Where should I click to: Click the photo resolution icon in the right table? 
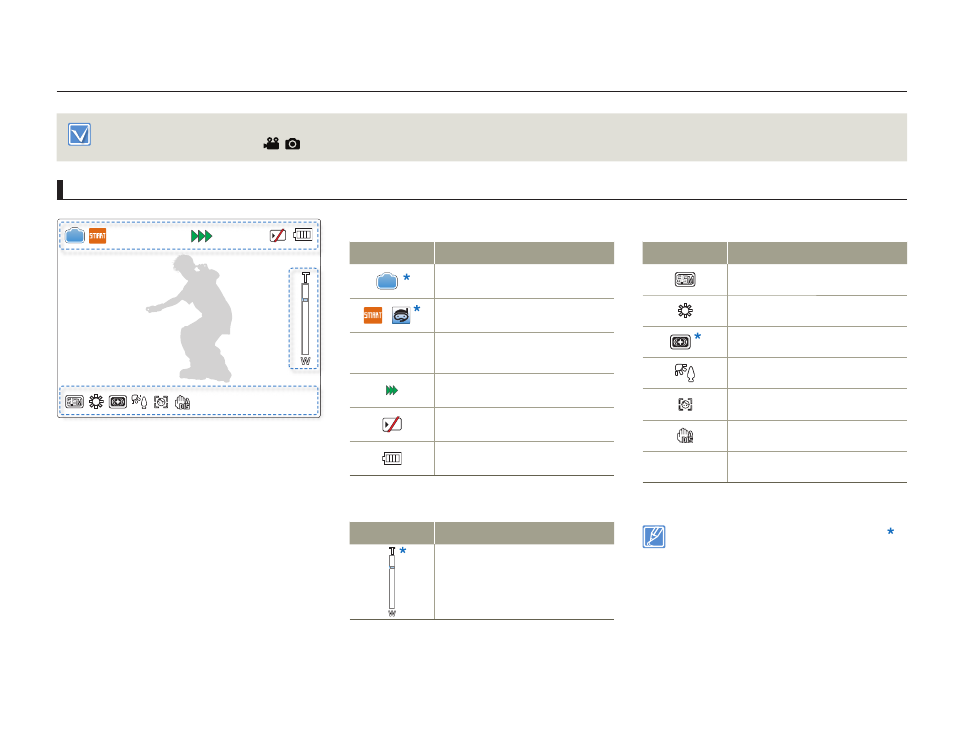[685, 279]
